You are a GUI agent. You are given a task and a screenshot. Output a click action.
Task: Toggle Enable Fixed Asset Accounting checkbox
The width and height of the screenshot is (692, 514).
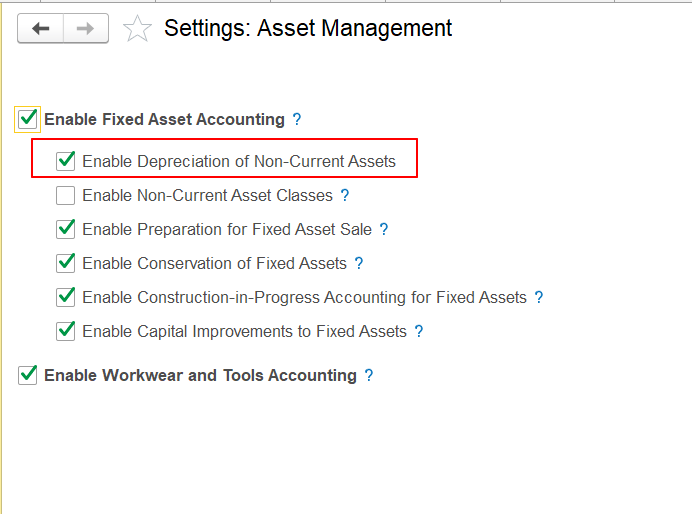[28, 119]
